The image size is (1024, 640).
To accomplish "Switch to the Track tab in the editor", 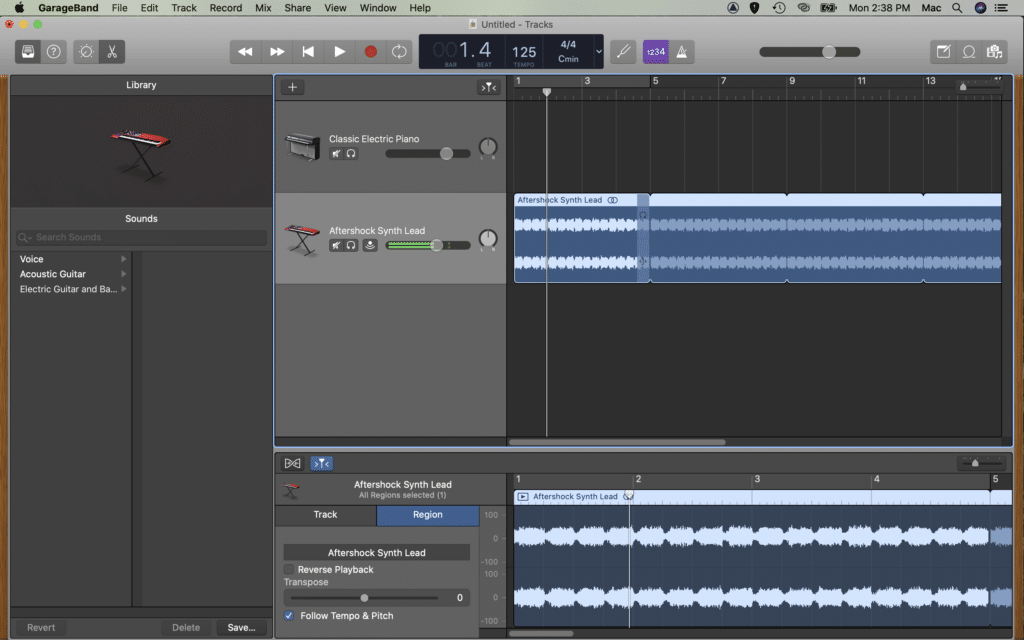I will coord(325,515).
